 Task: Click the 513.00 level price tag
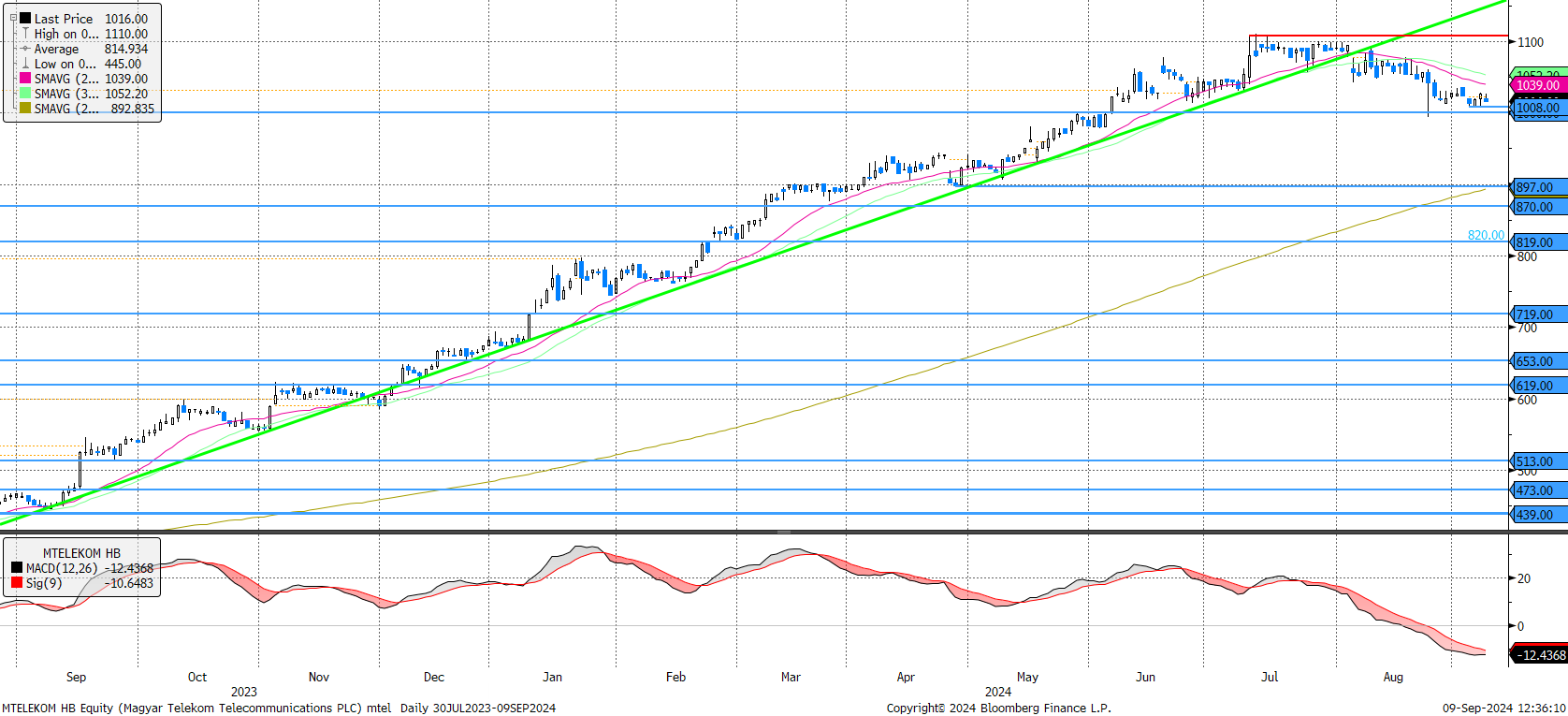coord(1539,461)
